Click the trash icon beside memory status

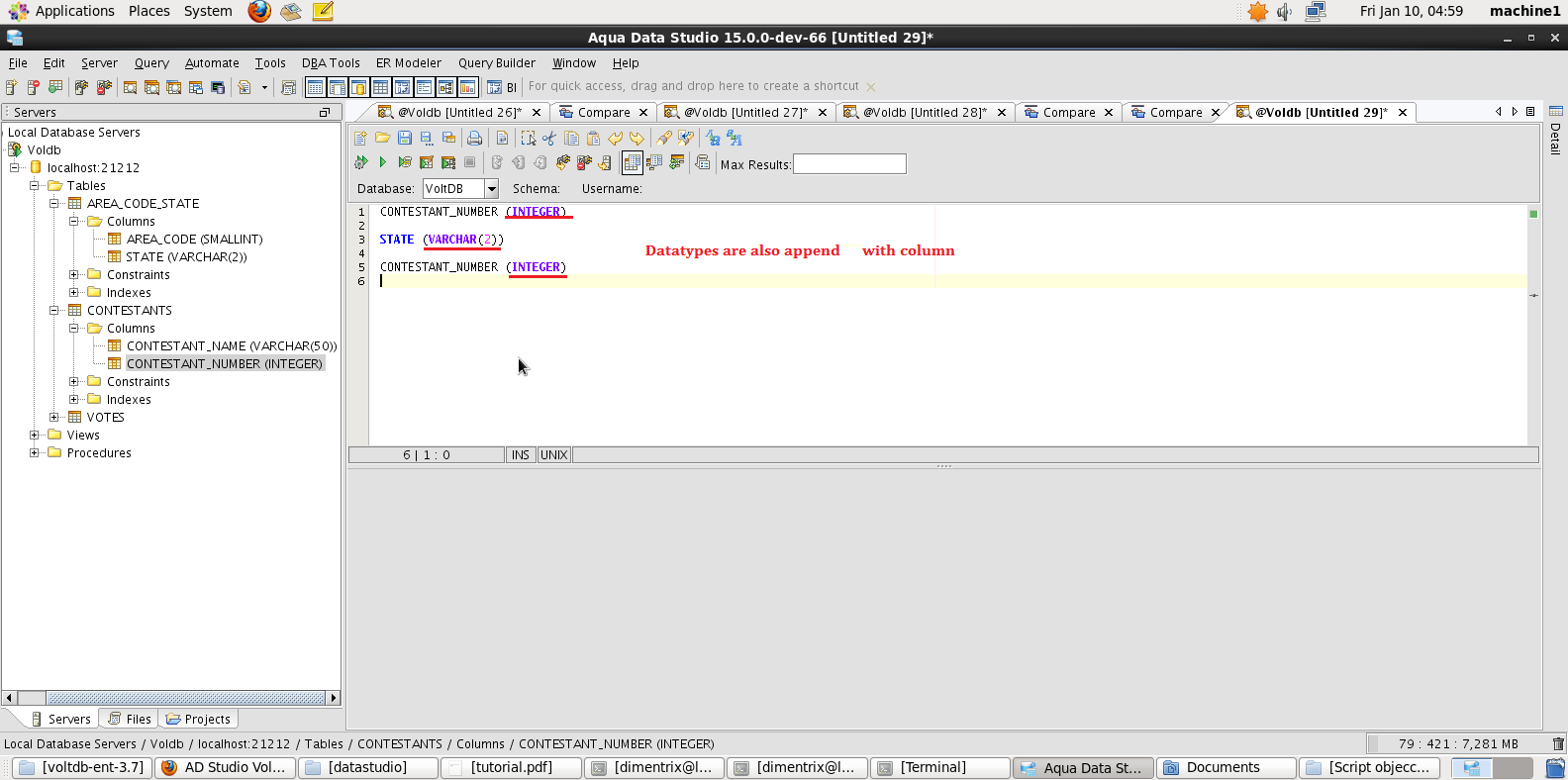click(x=1558, y=743)
